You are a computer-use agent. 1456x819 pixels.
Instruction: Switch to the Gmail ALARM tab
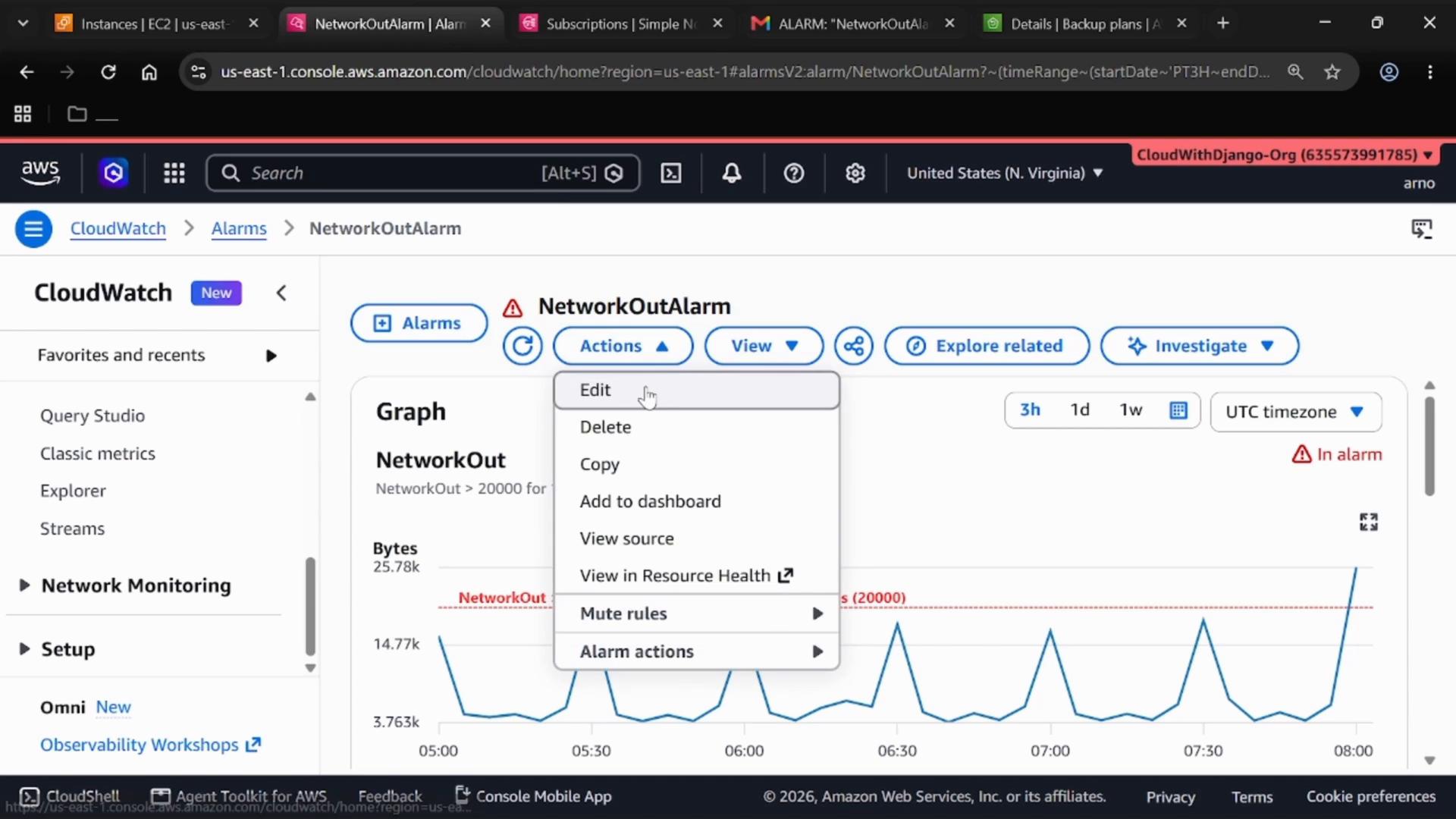click(x=852, y=24)
